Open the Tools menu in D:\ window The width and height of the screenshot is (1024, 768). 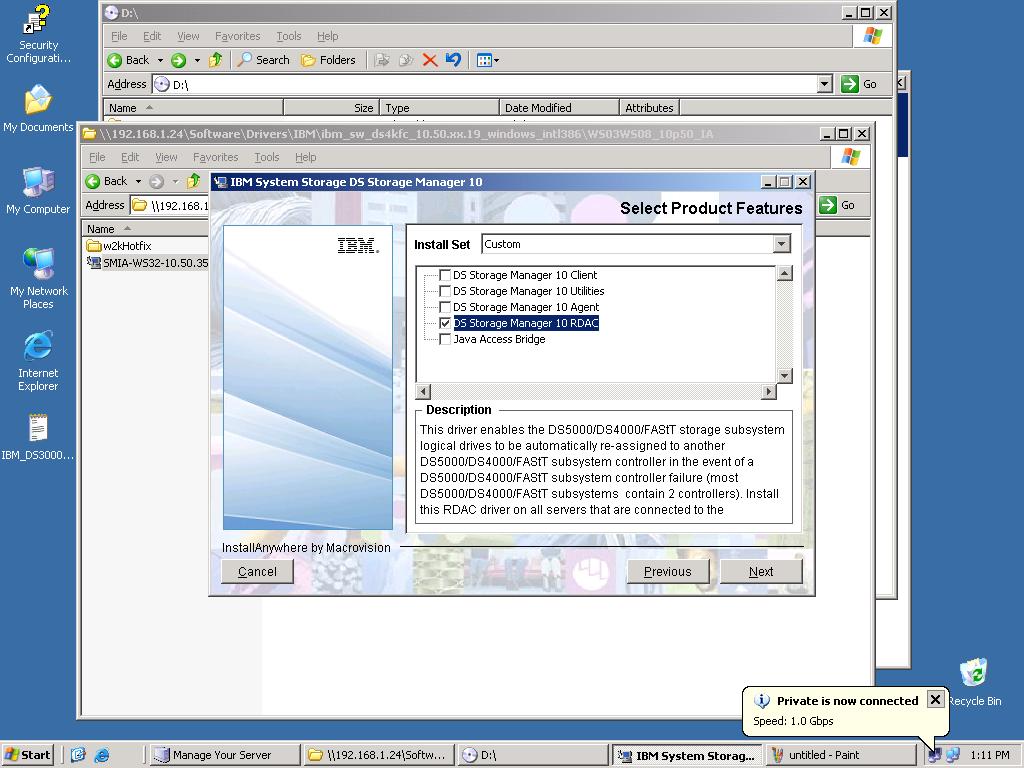click(x=288, y=36)
